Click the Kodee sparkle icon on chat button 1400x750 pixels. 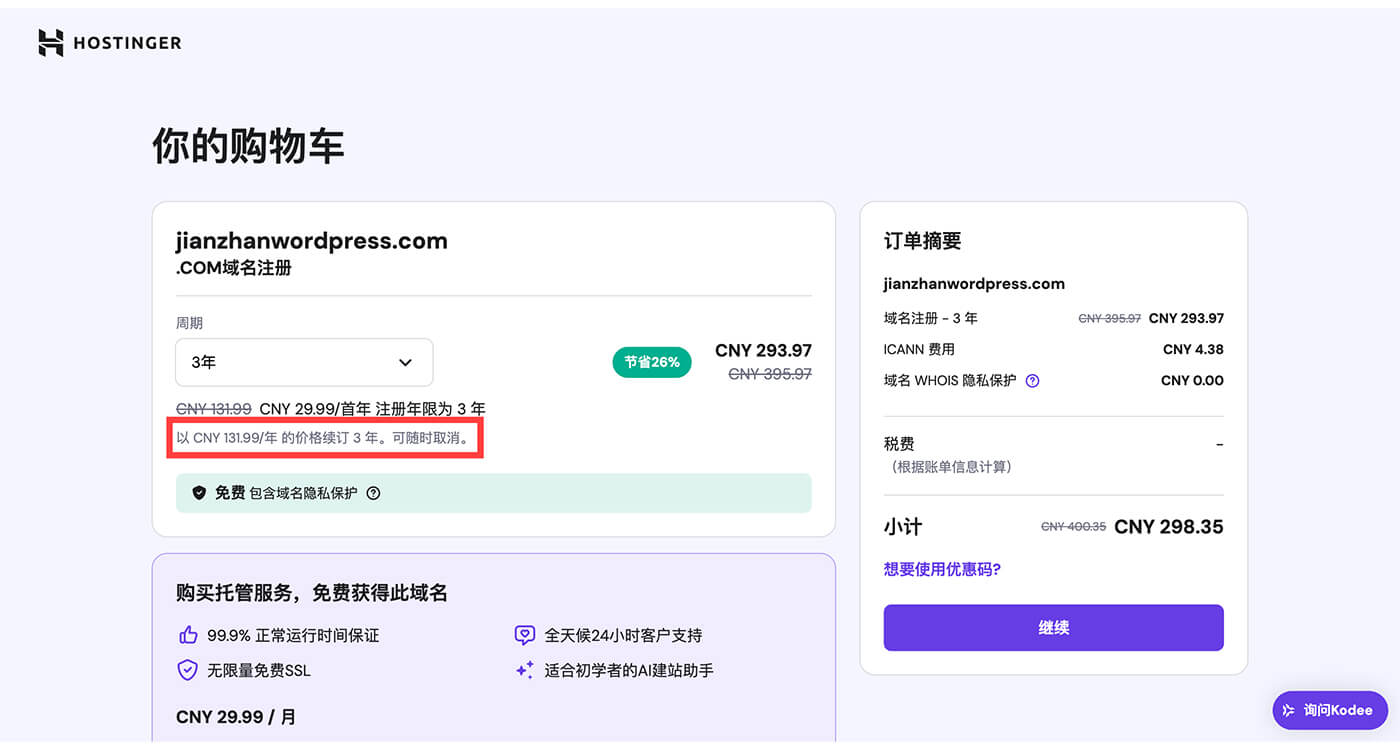coord(1289,710)
